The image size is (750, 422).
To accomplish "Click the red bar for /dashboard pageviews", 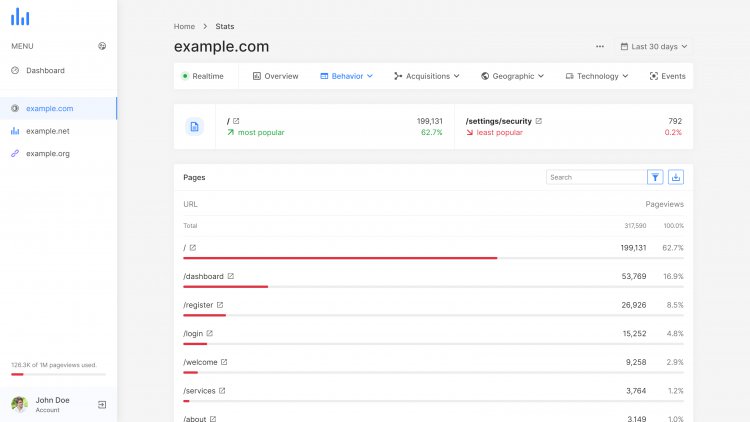I will (x=225, y=287).
